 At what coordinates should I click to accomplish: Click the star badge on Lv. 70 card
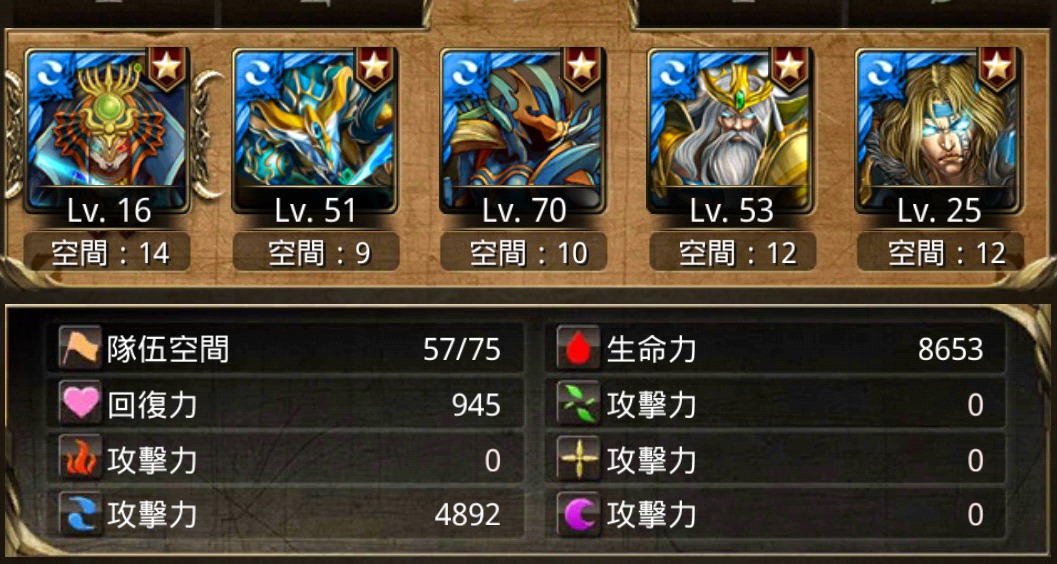582,67
